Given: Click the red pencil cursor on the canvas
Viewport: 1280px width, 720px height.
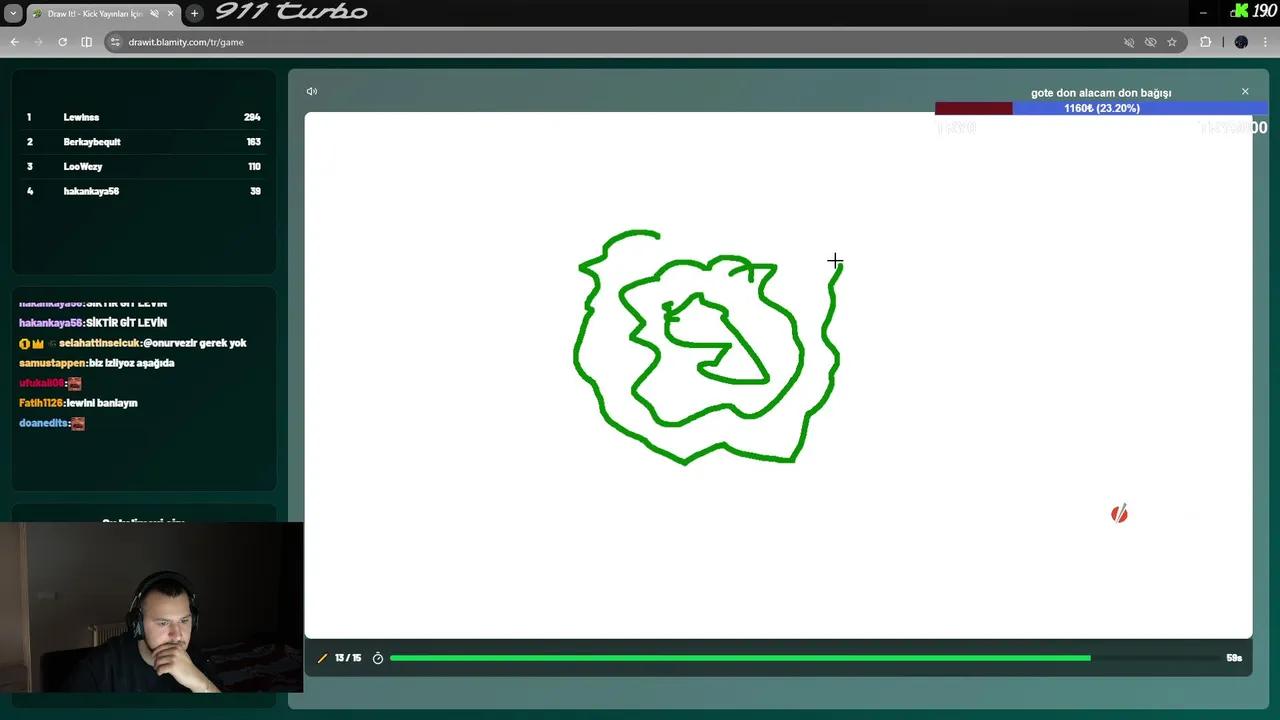Looking at the screenshot, I should tap(1119, 513).
